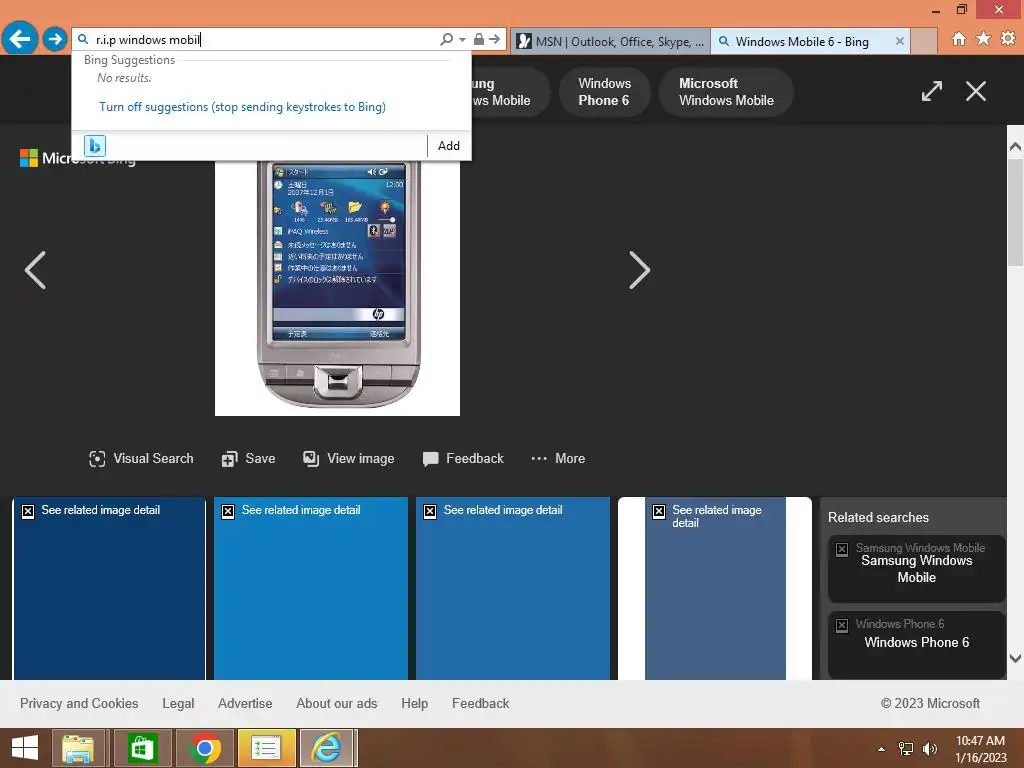The width and height of the screenshot is (1024, 768).
Task: Open fourth related image with white border
Action: coord(715,588)
